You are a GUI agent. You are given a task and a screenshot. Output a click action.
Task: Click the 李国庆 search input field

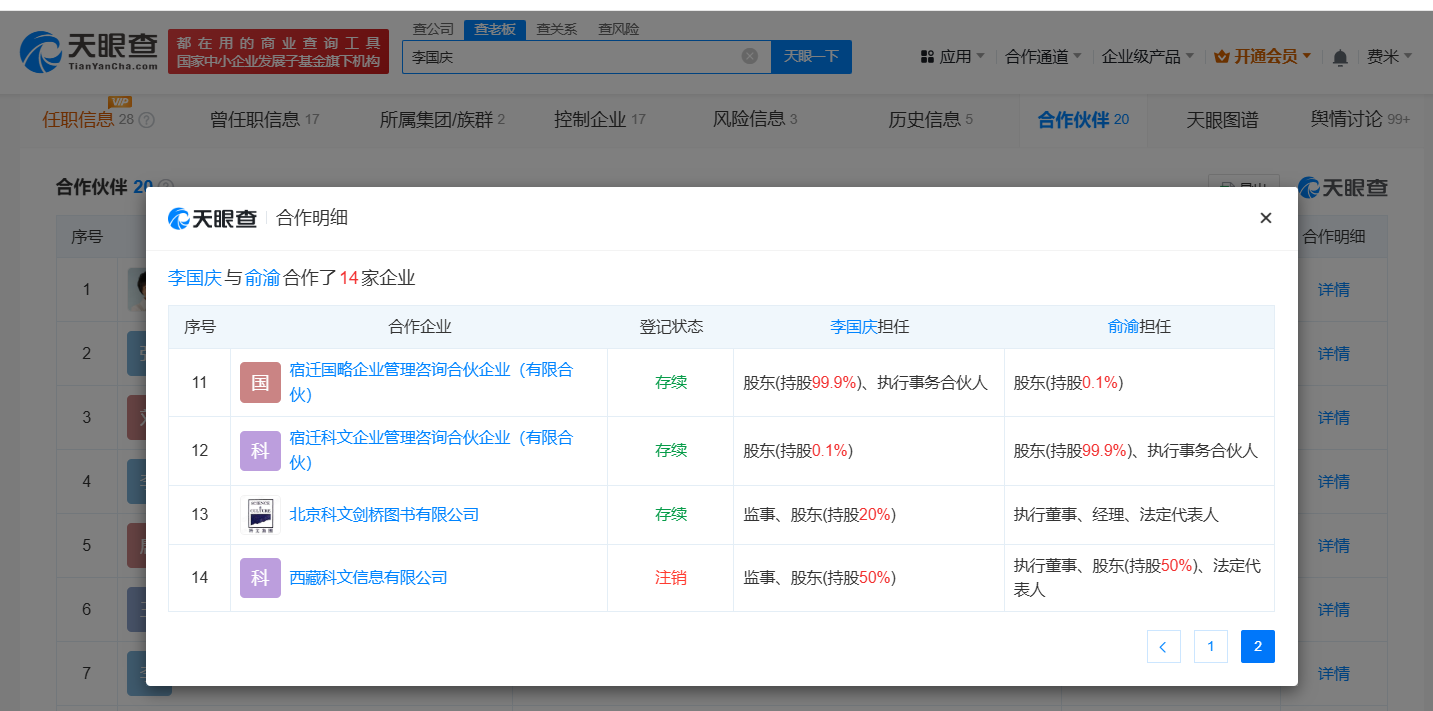pyautogui.click(x=570, y=57)
